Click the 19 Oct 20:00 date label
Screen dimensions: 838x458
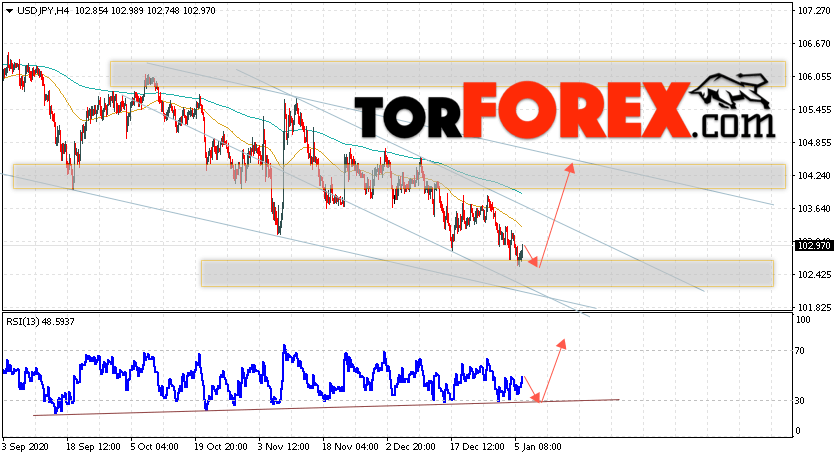(x=221, y=446)
